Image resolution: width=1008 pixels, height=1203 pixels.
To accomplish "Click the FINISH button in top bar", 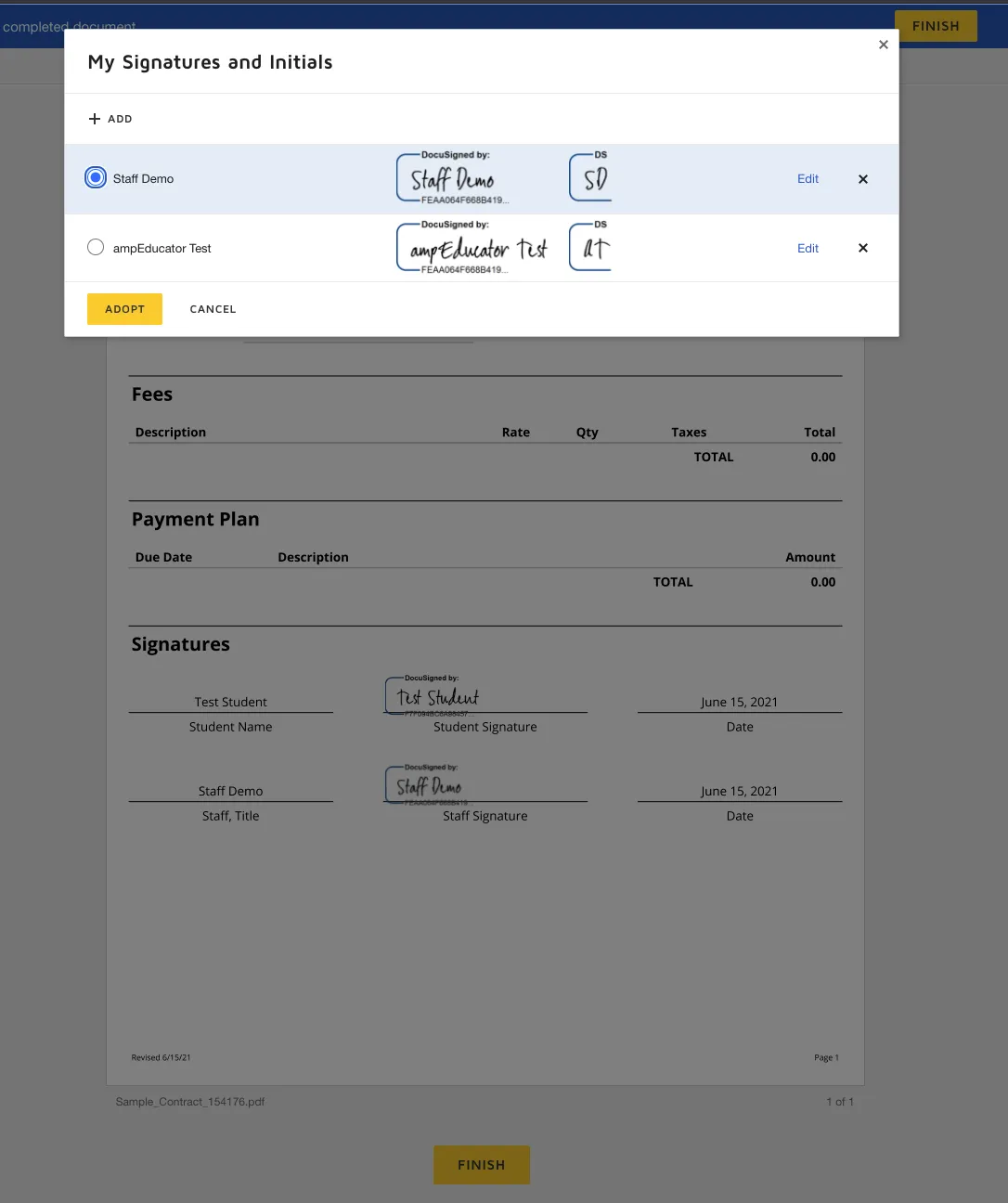I will point(936,26).
